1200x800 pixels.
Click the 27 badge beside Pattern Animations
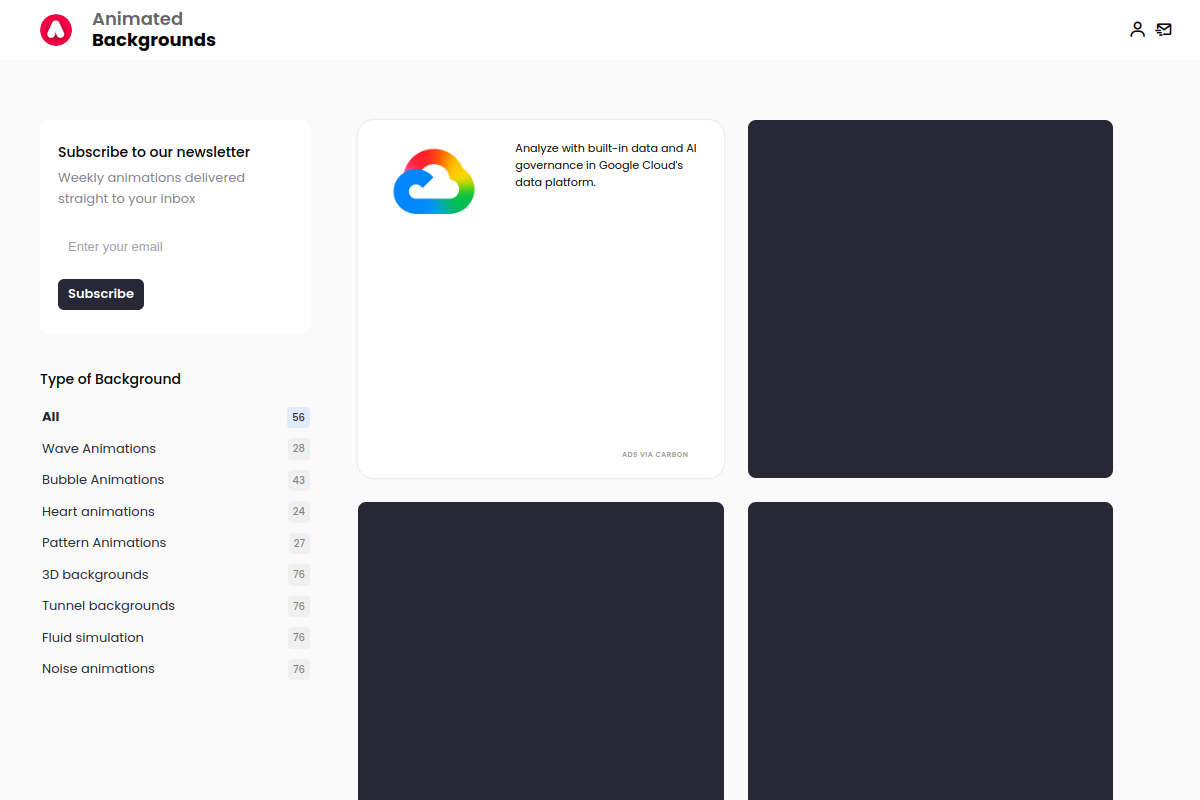298,543
